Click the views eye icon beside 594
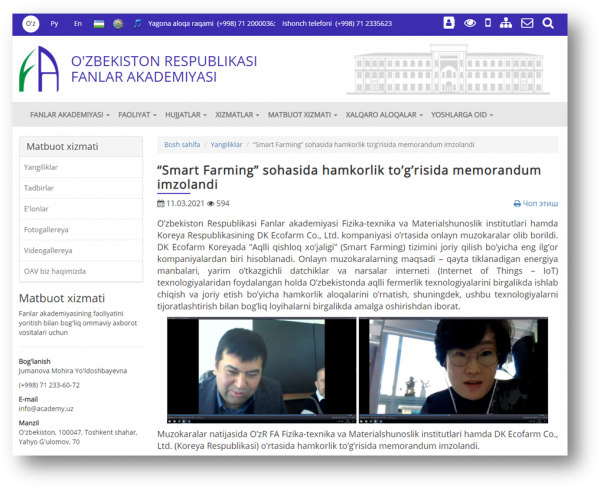Viewport: 600px width, 488px height. pos(210,204)
